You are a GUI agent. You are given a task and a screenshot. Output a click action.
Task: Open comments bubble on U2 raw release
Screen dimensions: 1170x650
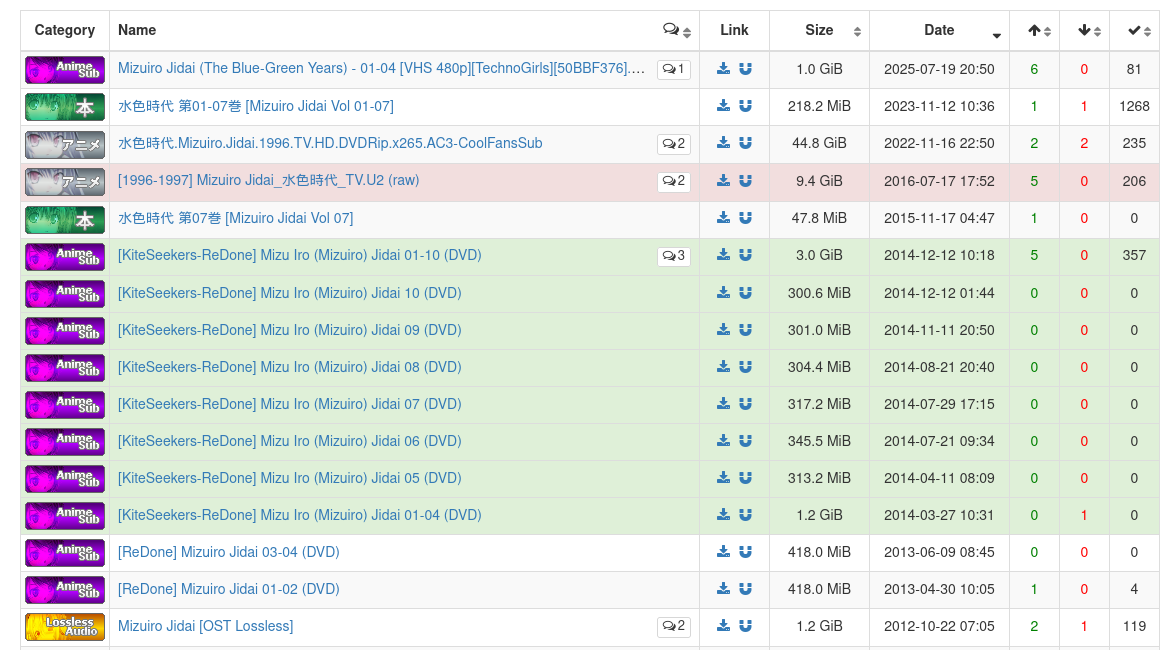point(673,181)
